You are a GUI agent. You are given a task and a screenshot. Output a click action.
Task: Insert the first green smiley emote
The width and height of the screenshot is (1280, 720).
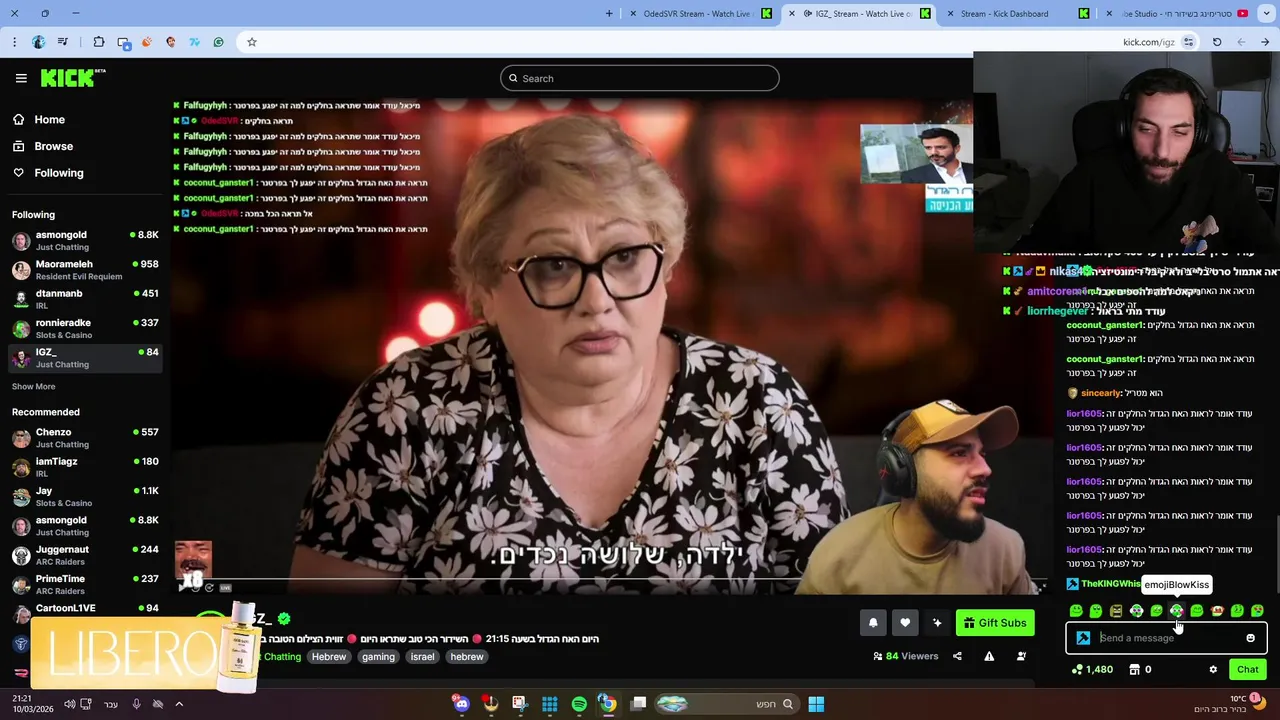click(x=1076, y=611)
